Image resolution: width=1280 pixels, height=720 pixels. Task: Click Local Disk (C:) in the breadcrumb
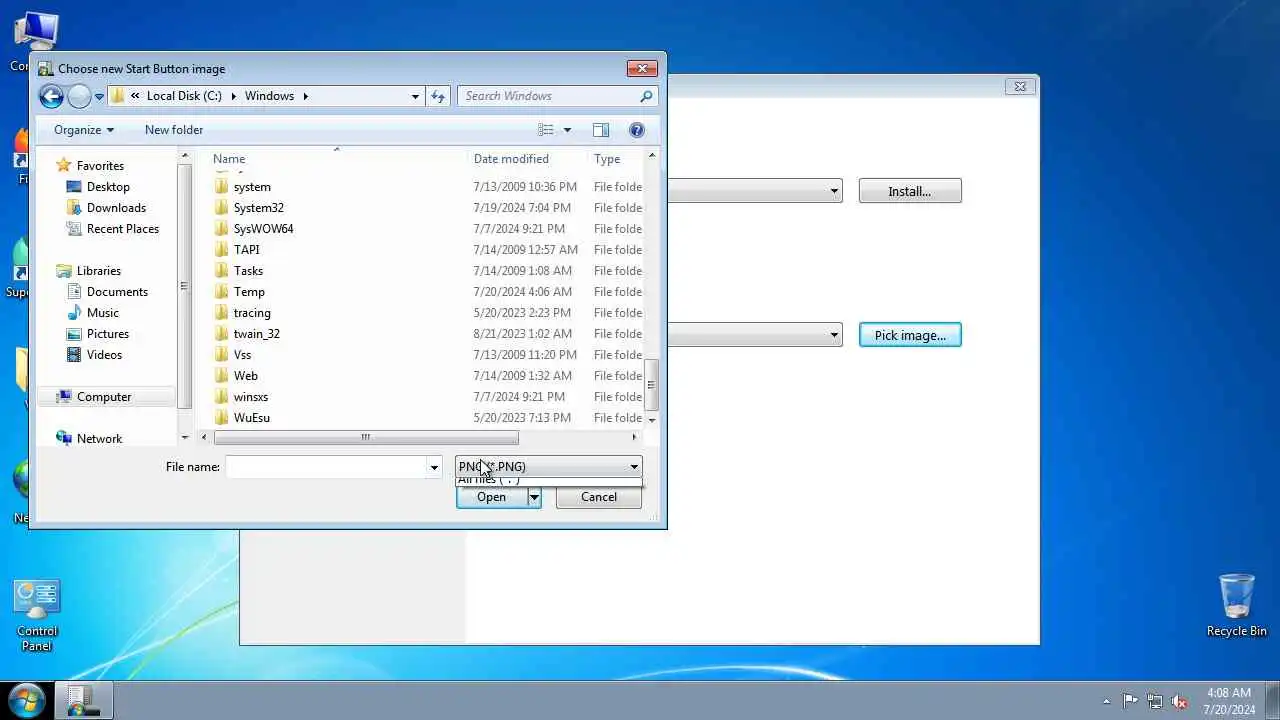pos(184,96)
